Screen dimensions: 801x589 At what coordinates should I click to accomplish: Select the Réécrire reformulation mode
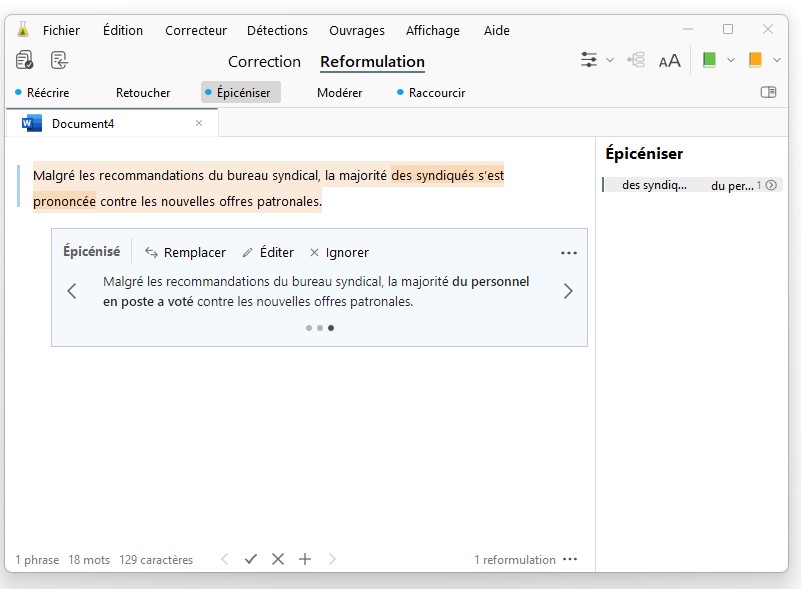coord(42,92)
